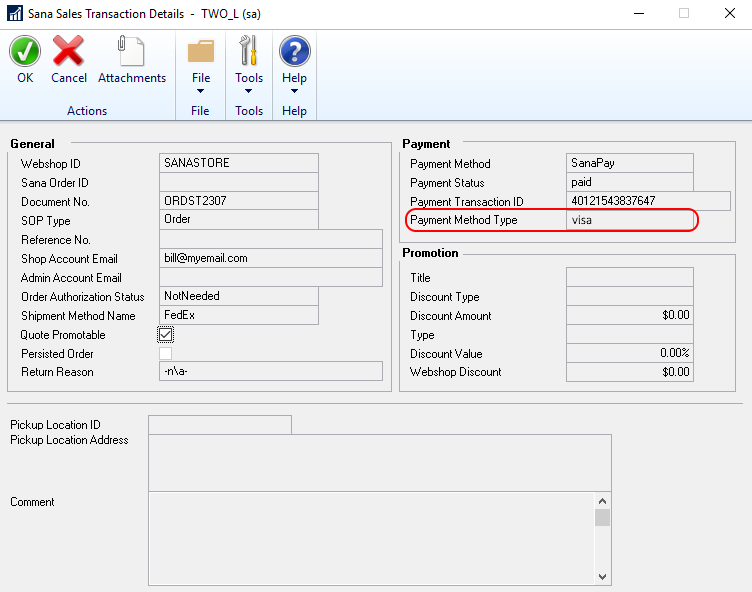Enable the Persisted Order checkbox
752x592 pixels.
[166, 353]
